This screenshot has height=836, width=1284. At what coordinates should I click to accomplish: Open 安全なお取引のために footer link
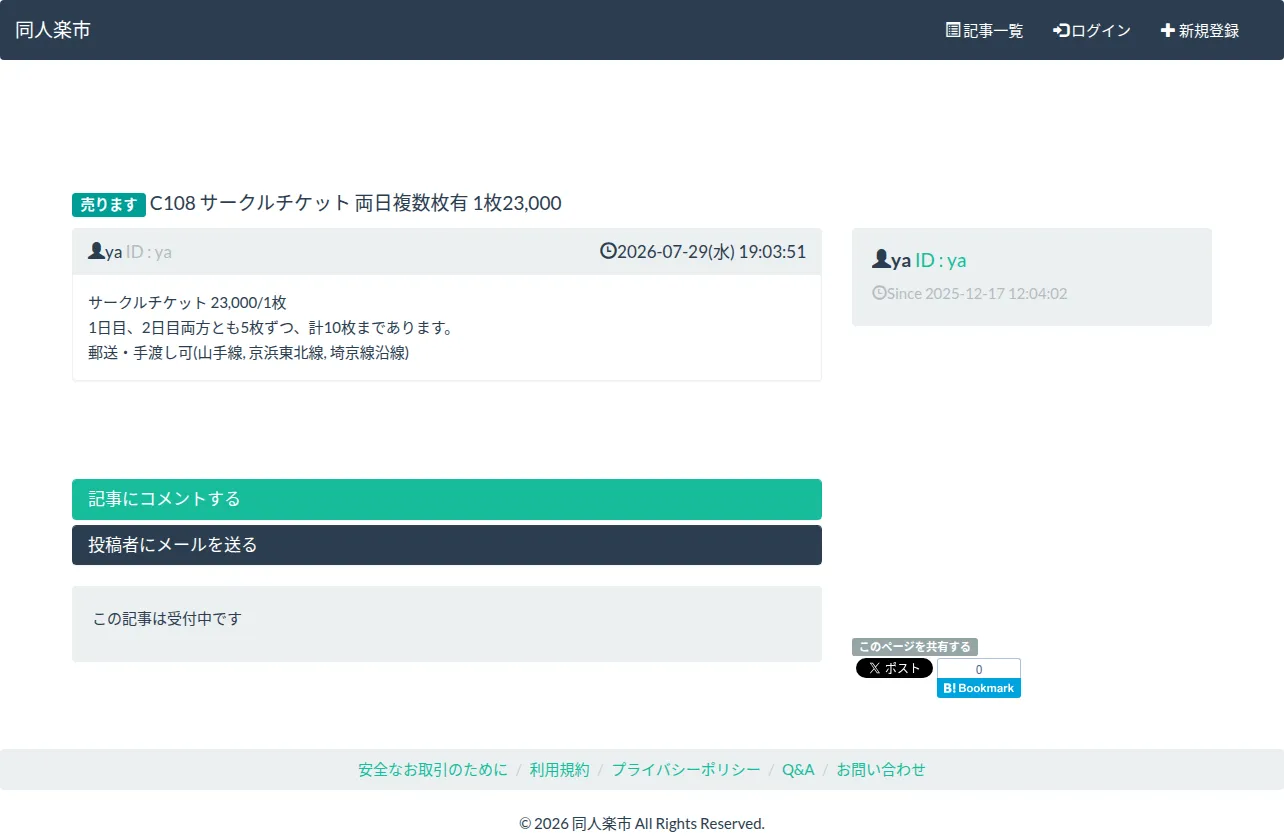point(433,770)
